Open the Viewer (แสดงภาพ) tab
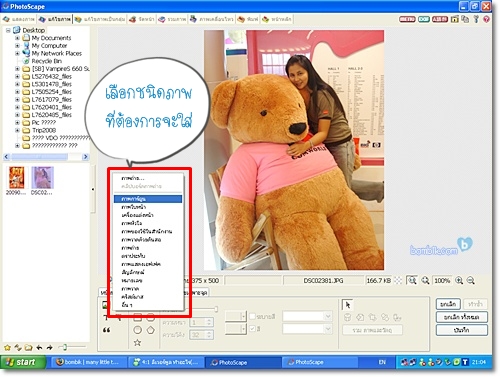 pos(19,19)
